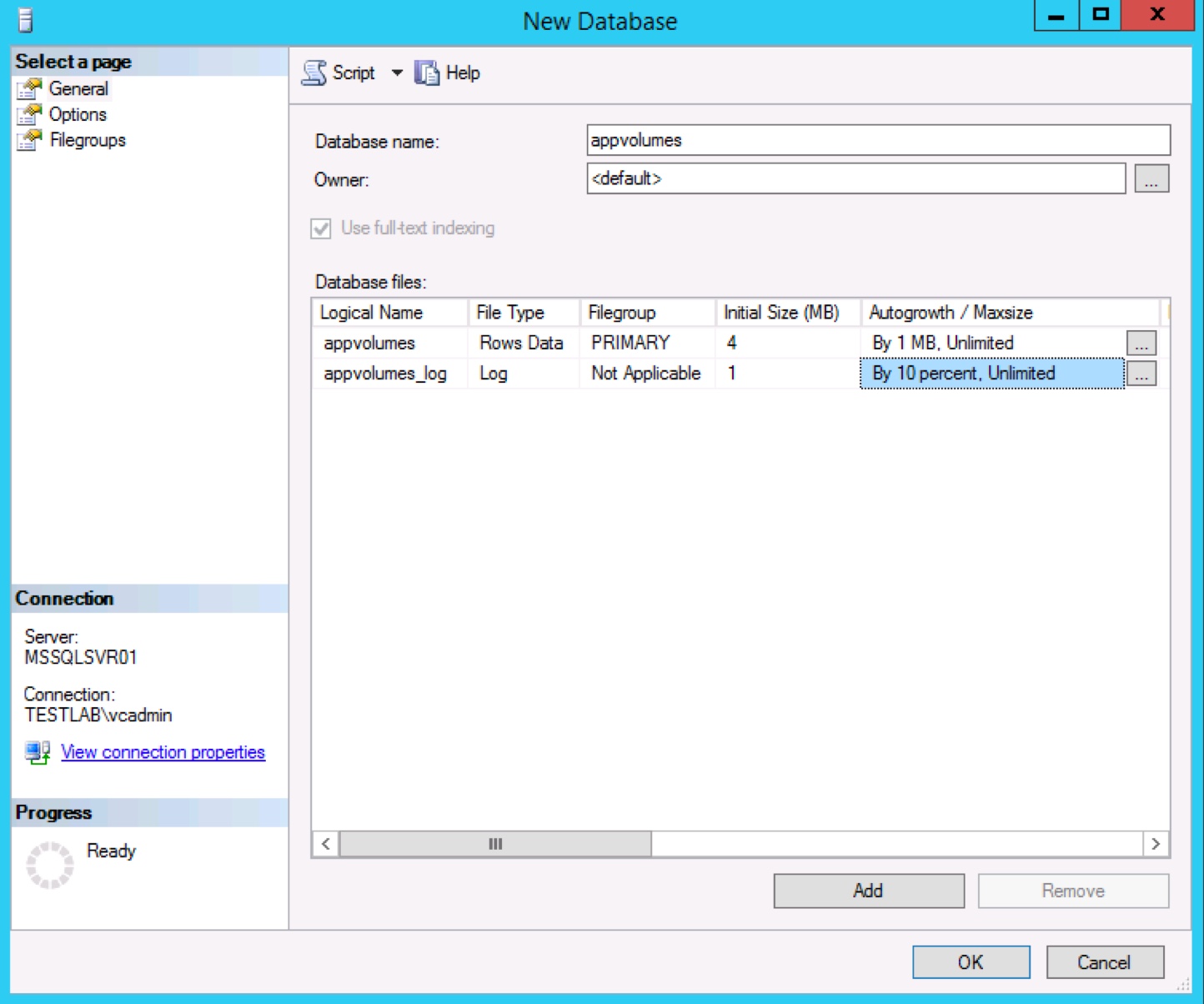Toggle the Use full-text indexing checkbox
This screenshot has height=1004, width=1204.
pos(321,228)
